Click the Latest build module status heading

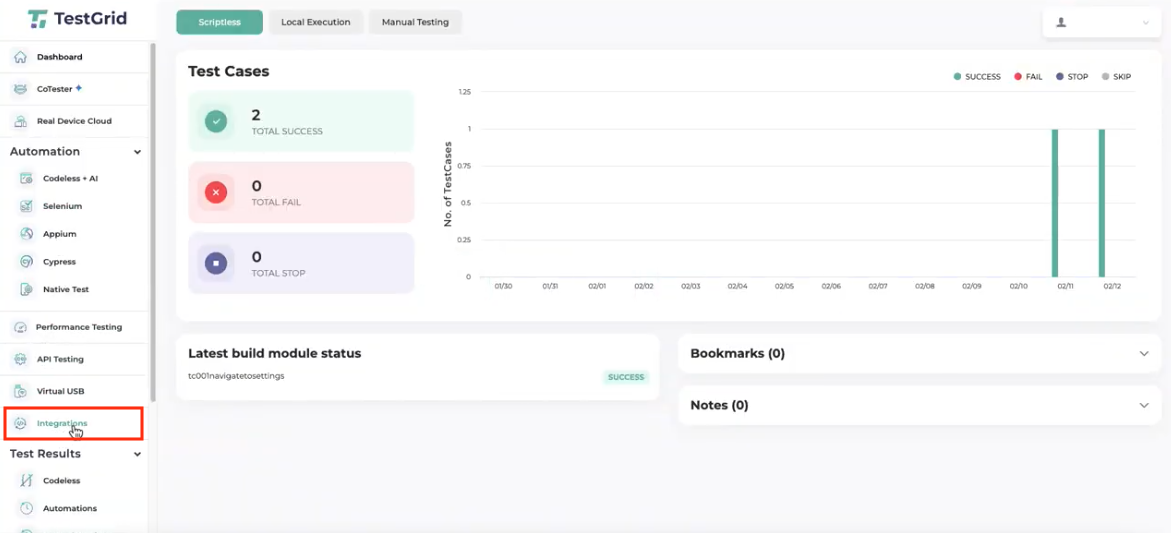pos(275,353)
